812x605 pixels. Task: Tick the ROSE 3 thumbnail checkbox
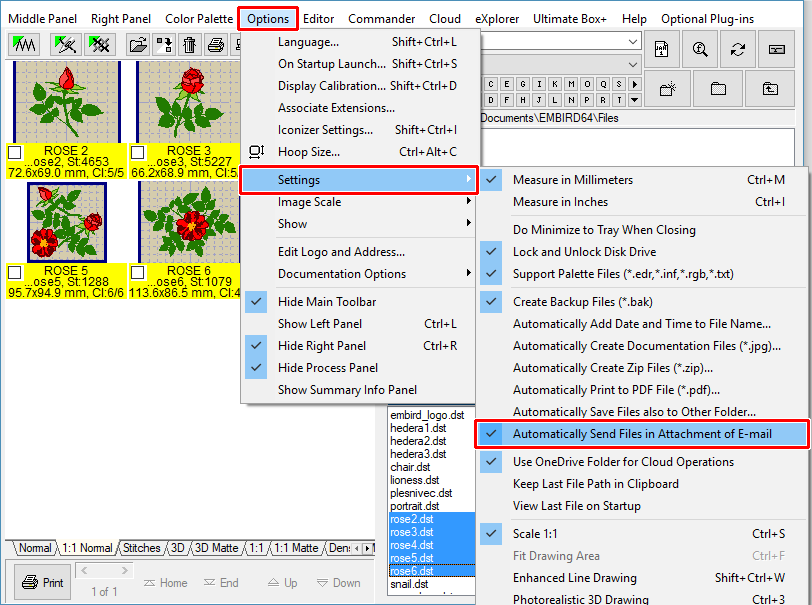click(138, 152)
